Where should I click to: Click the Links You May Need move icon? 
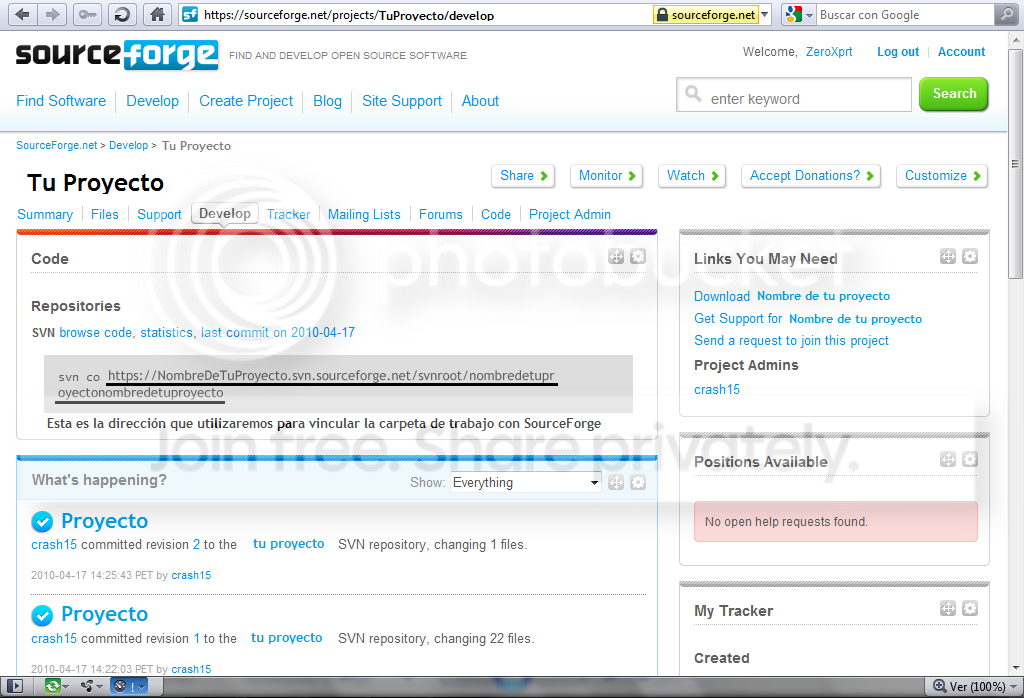948,257
